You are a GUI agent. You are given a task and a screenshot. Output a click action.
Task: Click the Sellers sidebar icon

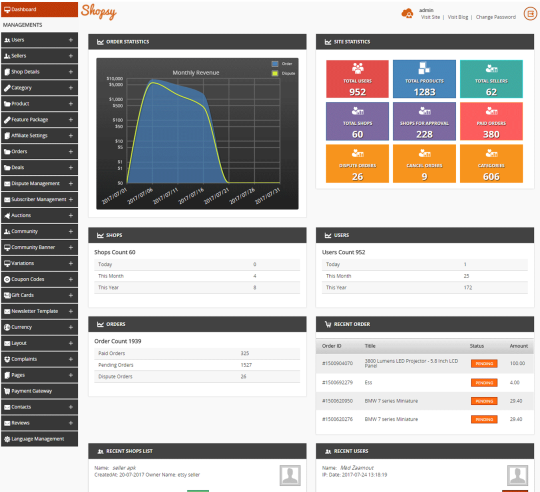pyautogui.click(x=7, y=56)
